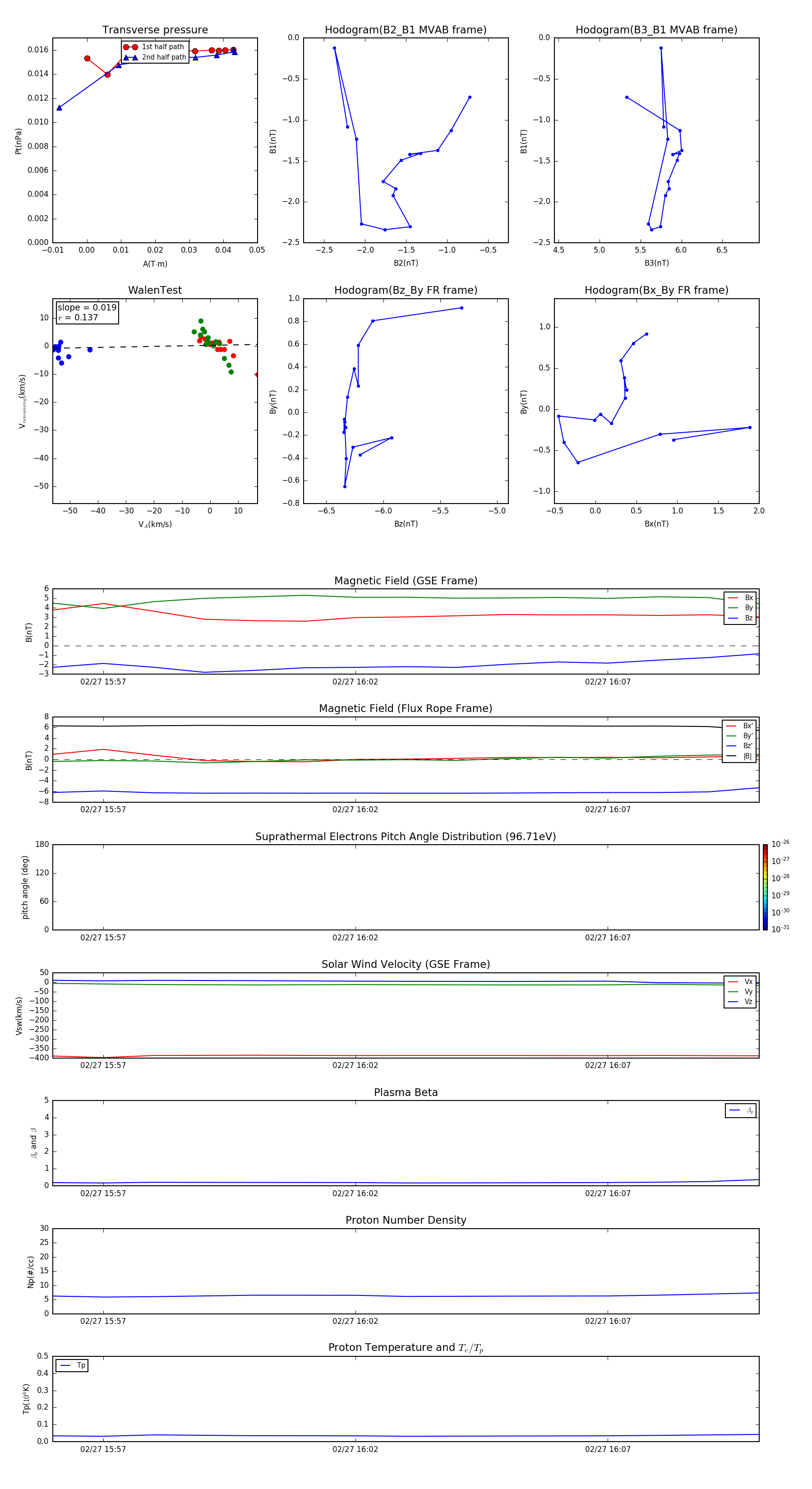Click the 'Plasma Beta' plot title
812x1489 pixels.
click(x=406, y=1093)
